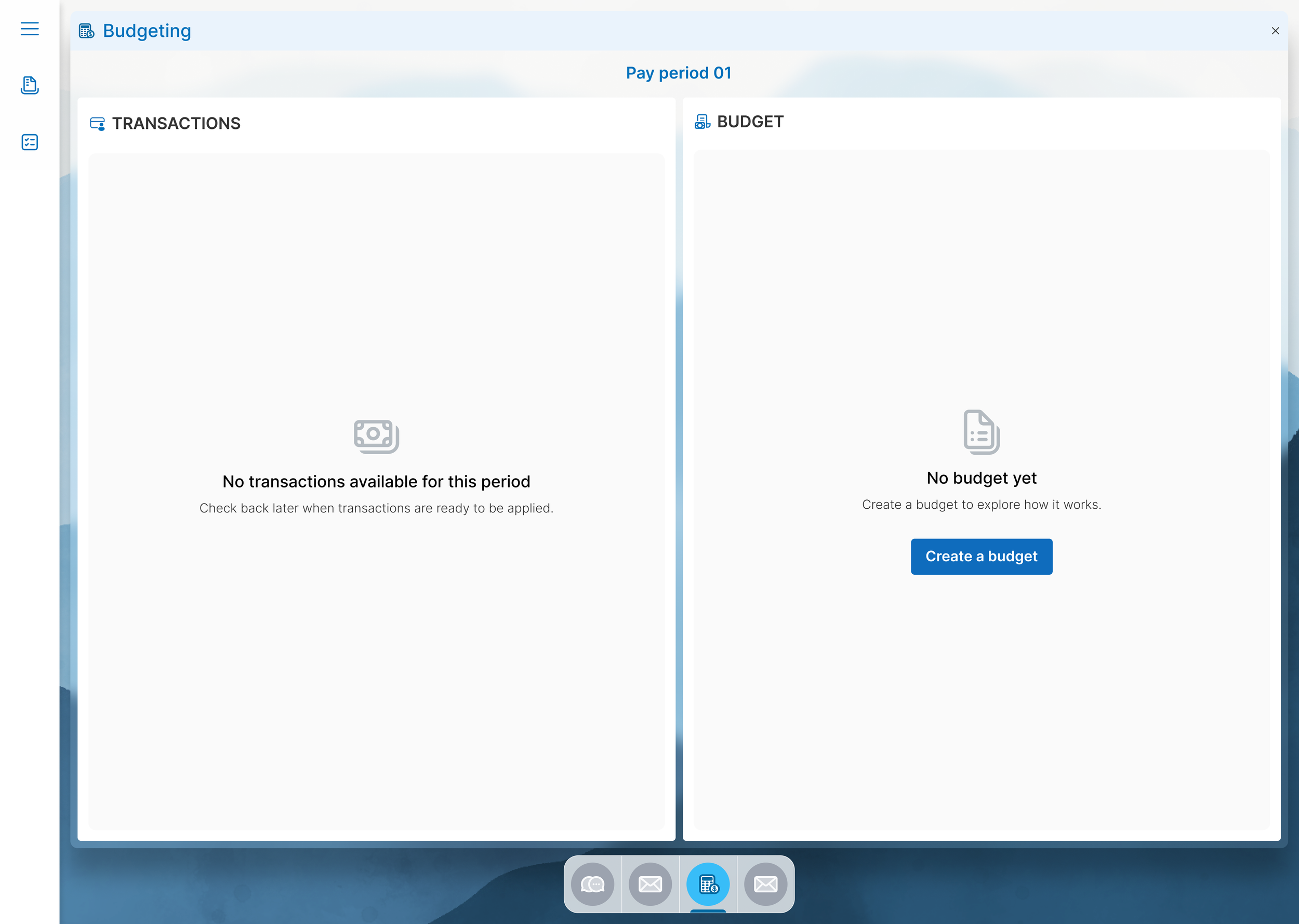Screen dimensions: 1299x924
Task: Select the BUDGET panel heading
Action: point(750,122)
